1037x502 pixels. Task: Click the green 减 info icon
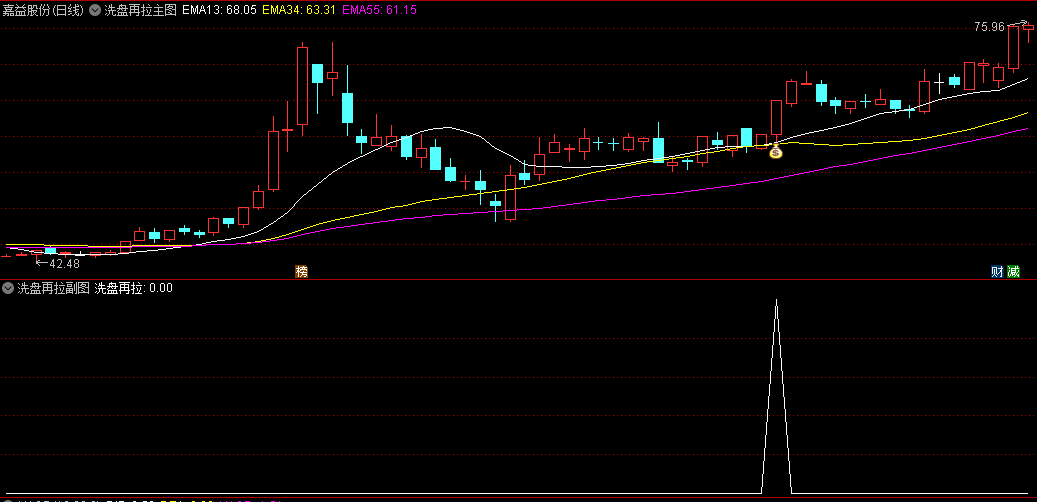tap(1013, 272)
